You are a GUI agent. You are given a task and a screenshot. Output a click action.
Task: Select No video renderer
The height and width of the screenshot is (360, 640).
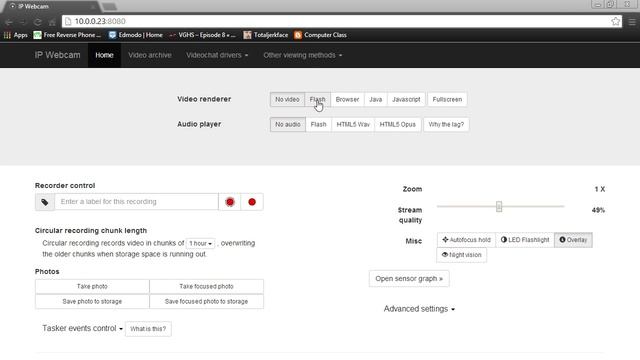click(x=287, y=99)
